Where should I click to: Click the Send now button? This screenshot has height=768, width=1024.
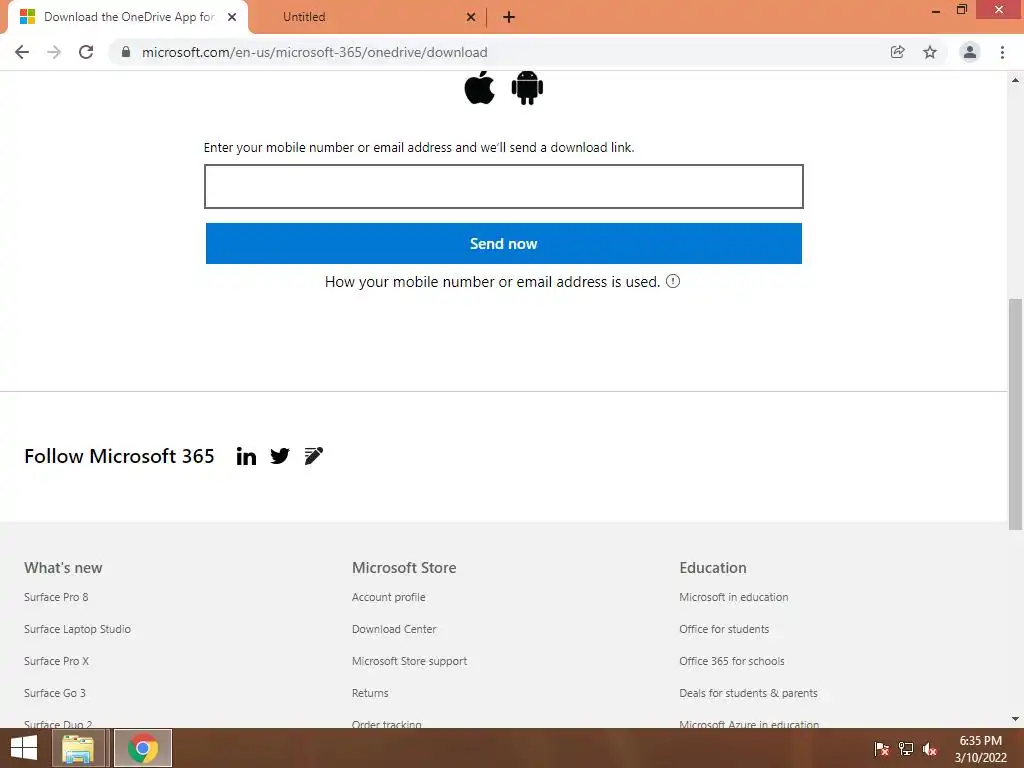click(504, 244)
